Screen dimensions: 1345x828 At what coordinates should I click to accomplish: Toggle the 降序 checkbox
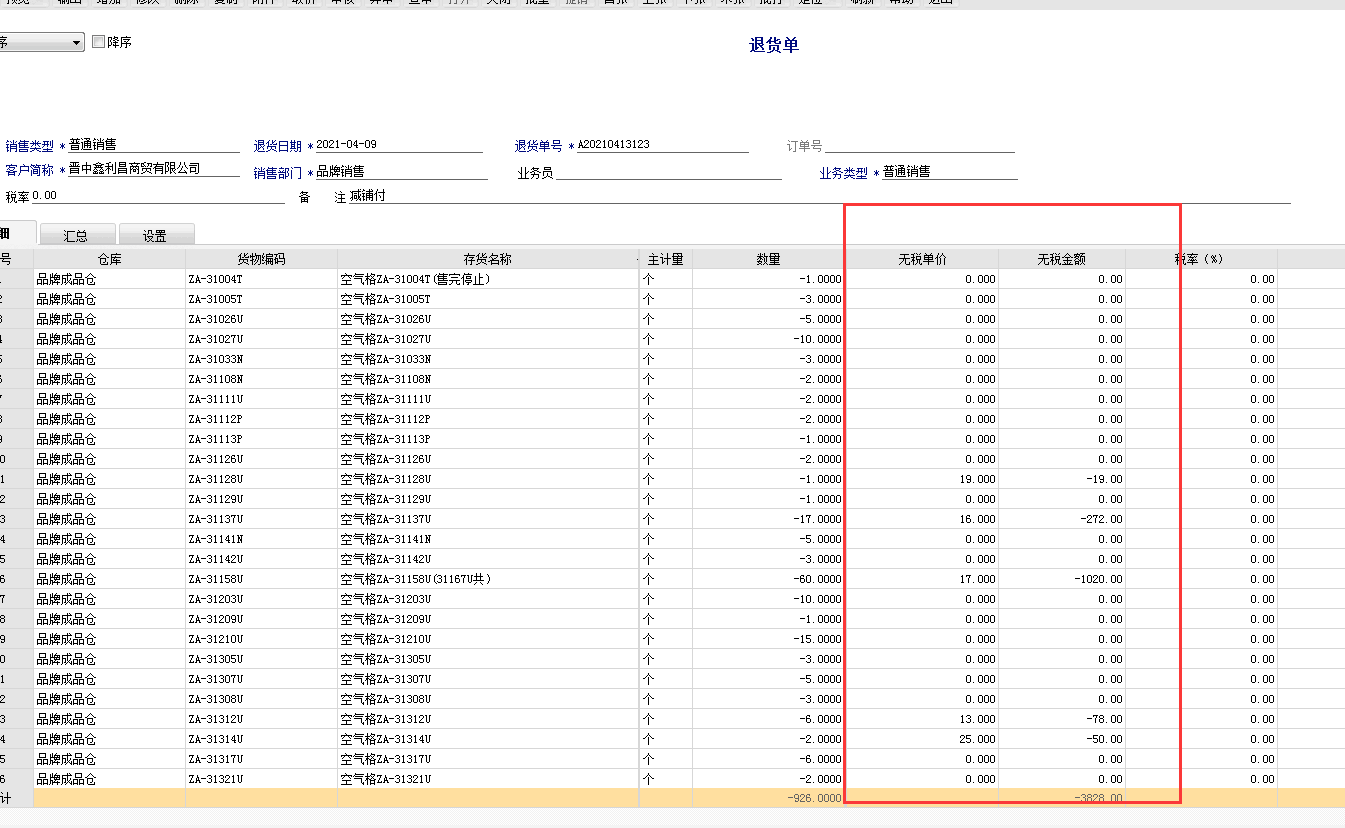[98, 42]
